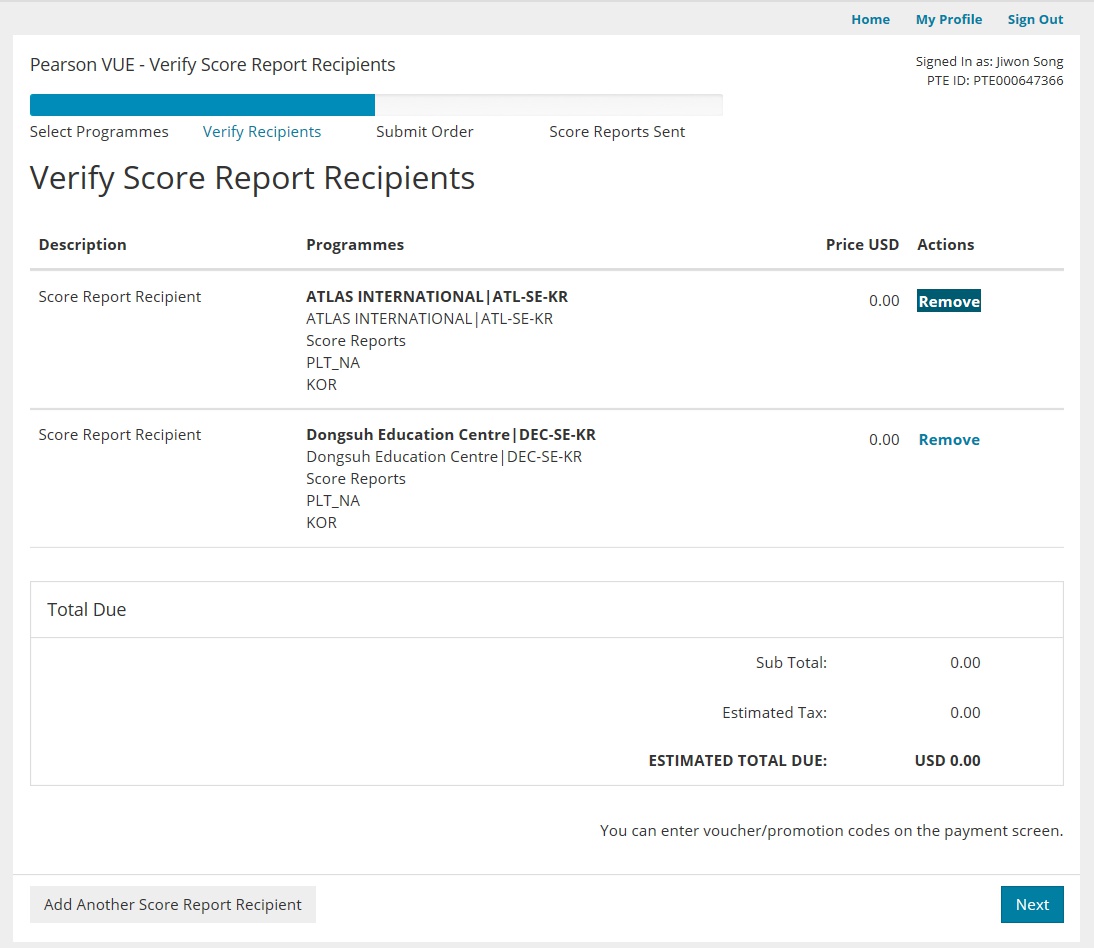Screen dimensions: 1094x948
Task: Click the Total Due panel heading
Action: (87, 609)
